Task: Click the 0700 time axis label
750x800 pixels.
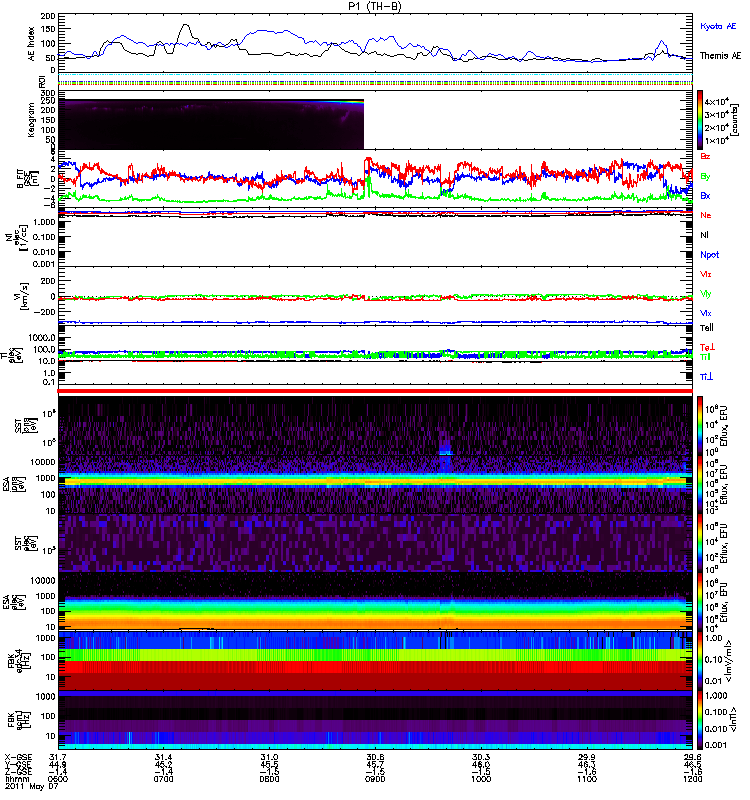Action: [163, 779]
